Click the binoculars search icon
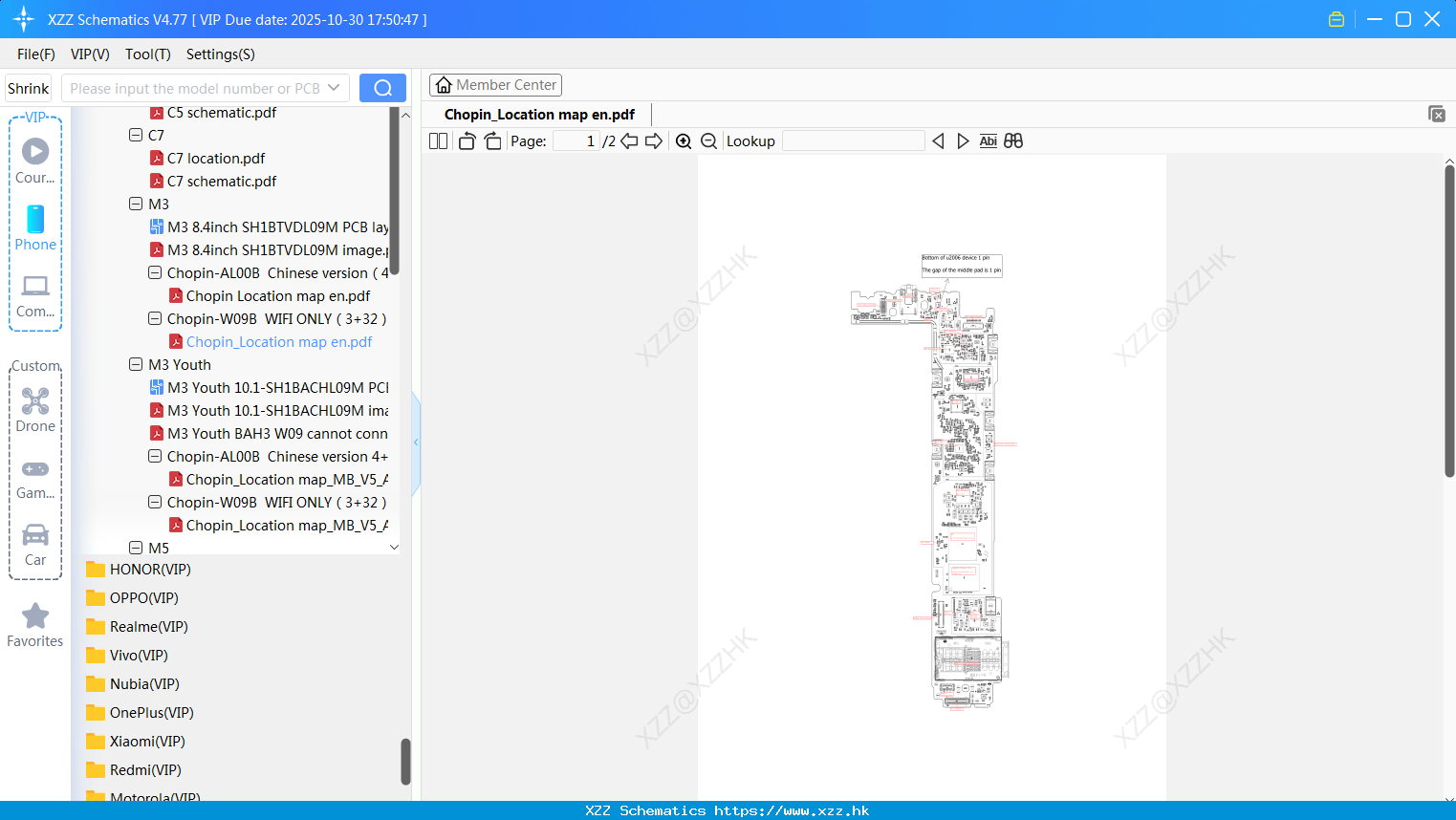The width and height of the screenshot is (1456, 820). 1013,140
